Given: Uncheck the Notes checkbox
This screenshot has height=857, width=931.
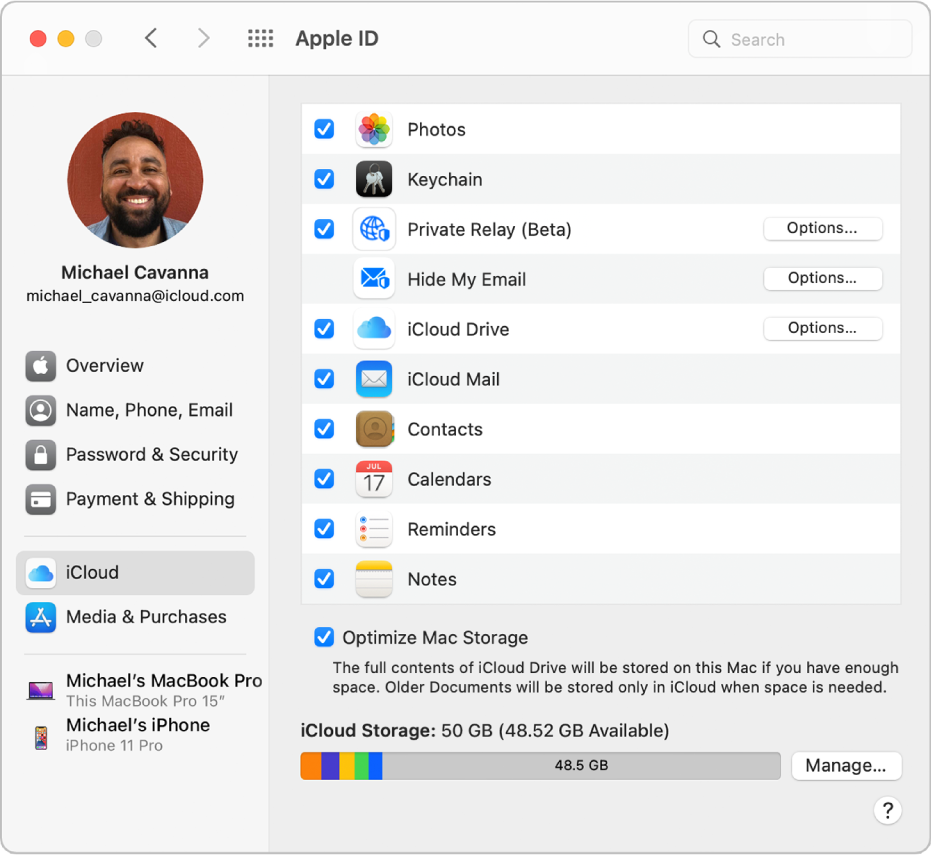Looking at the screenshot, I should (x=323, y=579).
